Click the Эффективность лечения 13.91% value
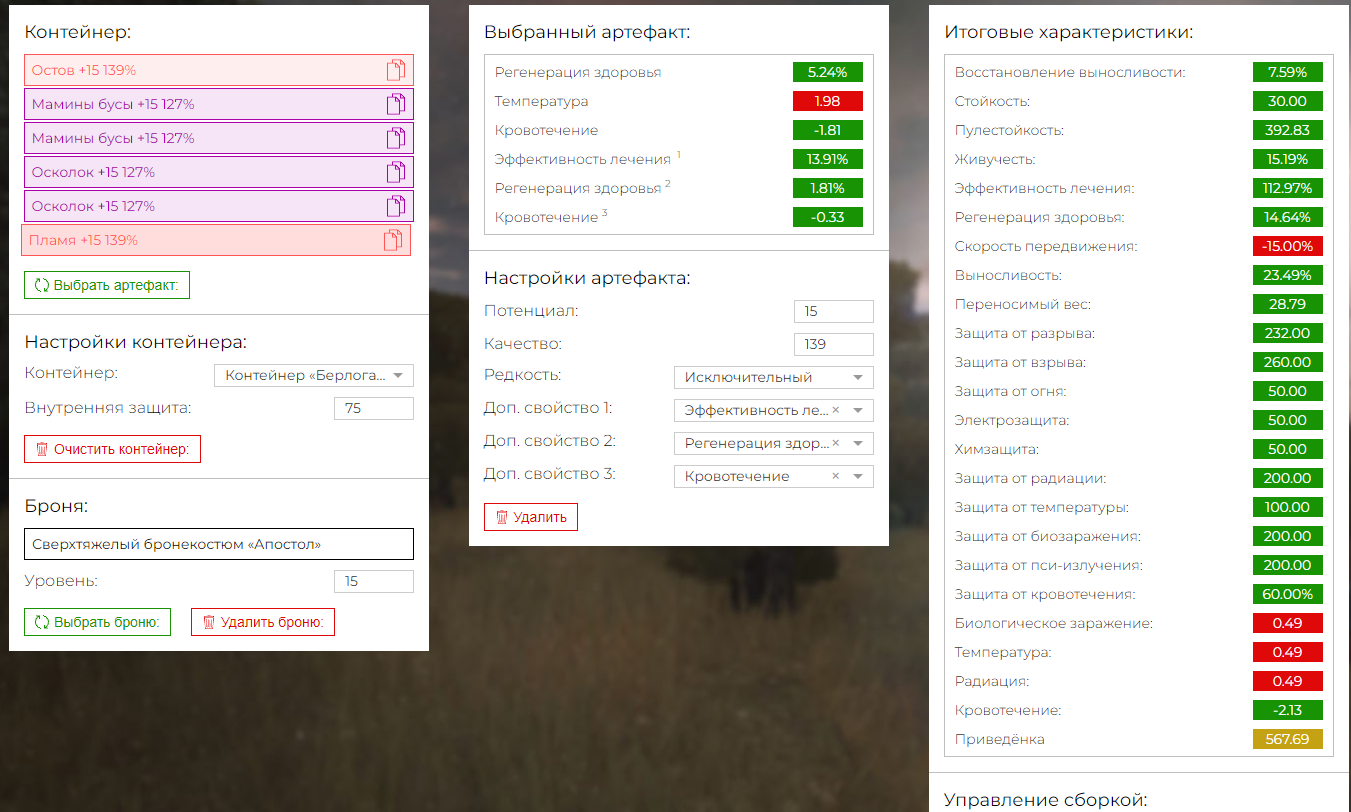The height and width of the screenshot is (812, 1351). [x=828, y=159]
